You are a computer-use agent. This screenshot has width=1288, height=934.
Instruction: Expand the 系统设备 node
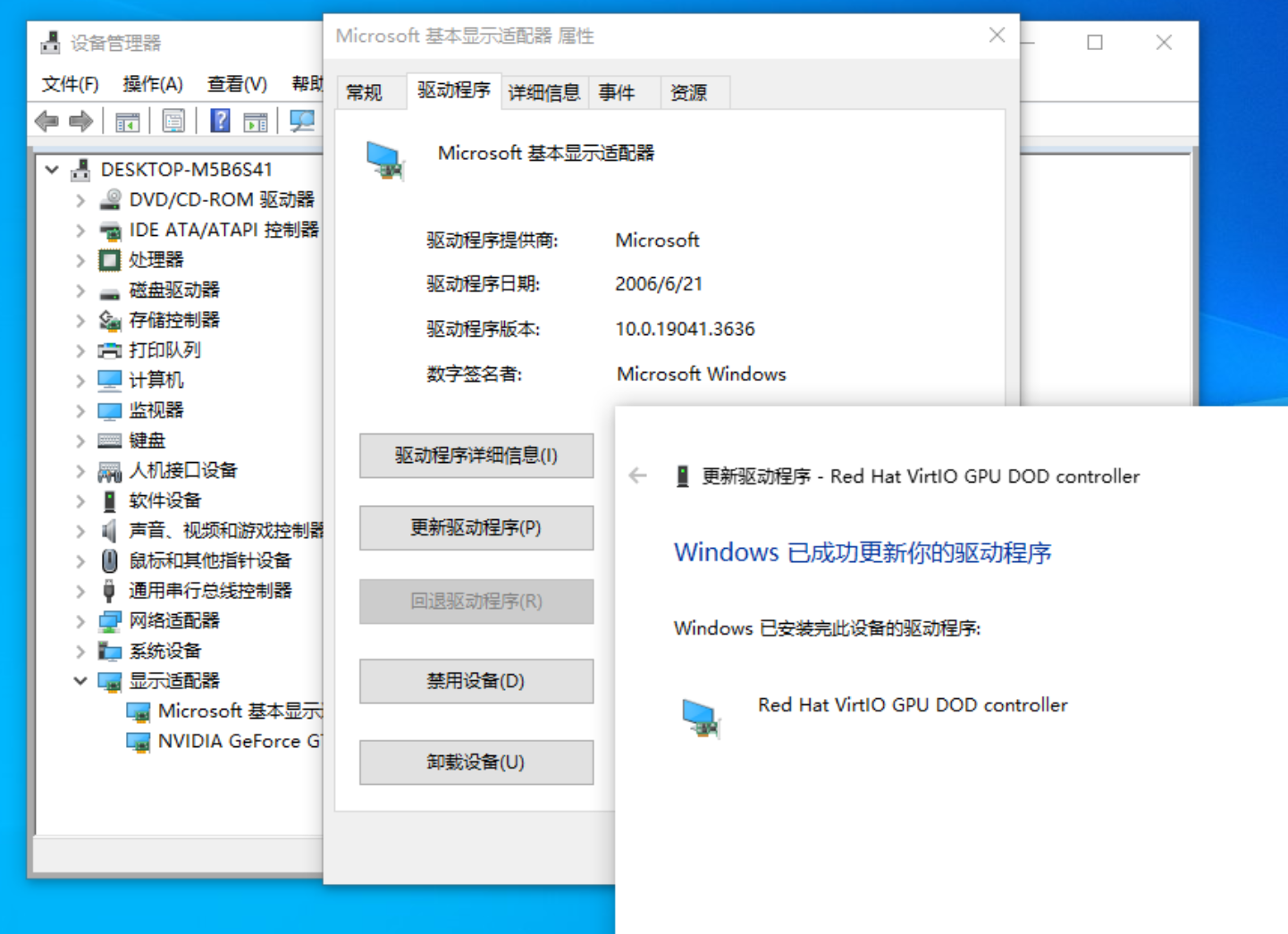coord(80,651)
